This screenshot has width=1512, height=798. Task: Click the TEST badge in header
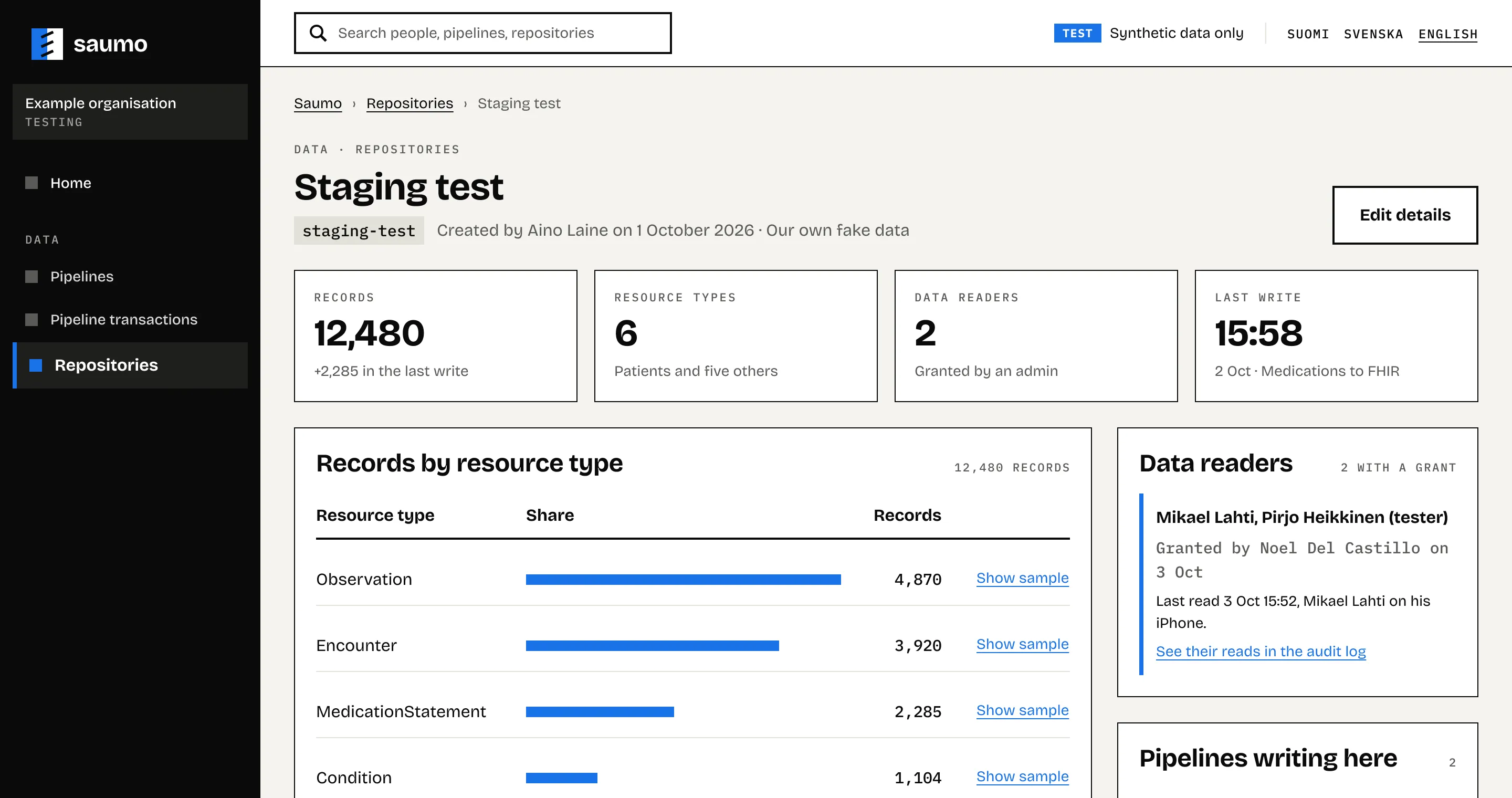pyautogui.click(x=1077, y=34)
